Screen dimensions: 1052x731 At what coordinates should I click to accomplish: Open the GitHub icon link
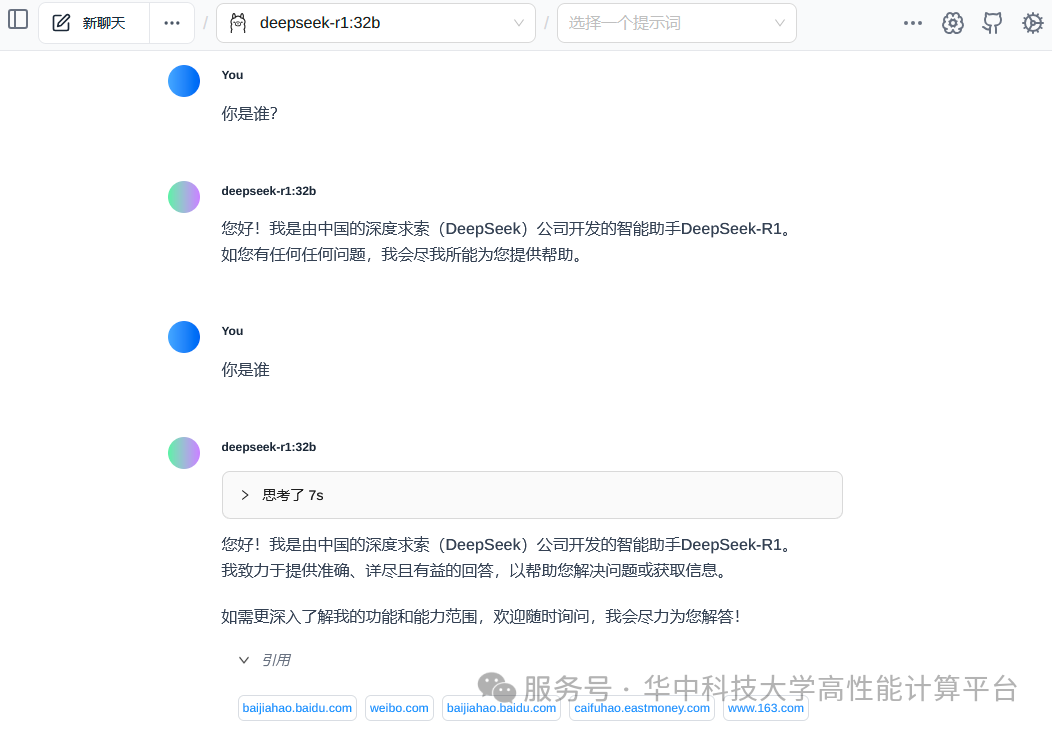pos(992,23)
